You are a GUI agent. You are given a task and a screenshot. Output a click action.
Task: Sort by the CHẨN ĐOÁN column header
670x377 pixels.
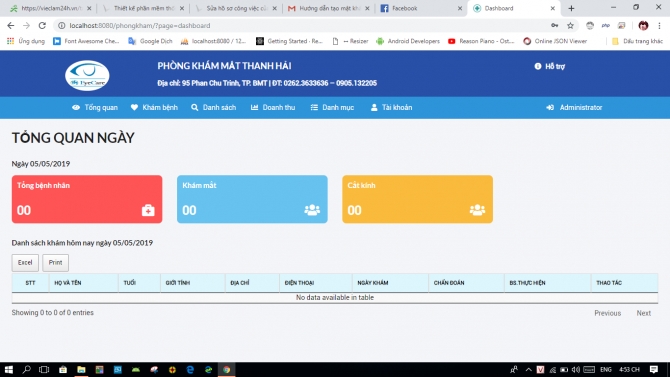pyautogui.click(x=466, y=283)
